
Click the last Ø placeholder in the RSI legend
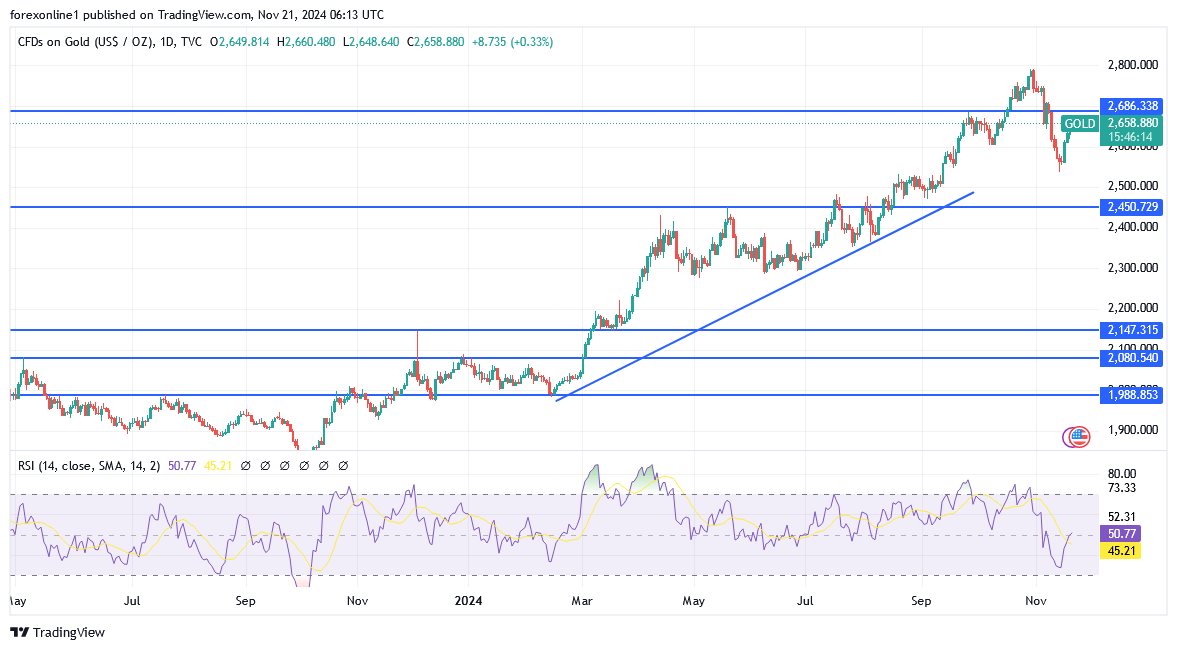tap(342, 465)
